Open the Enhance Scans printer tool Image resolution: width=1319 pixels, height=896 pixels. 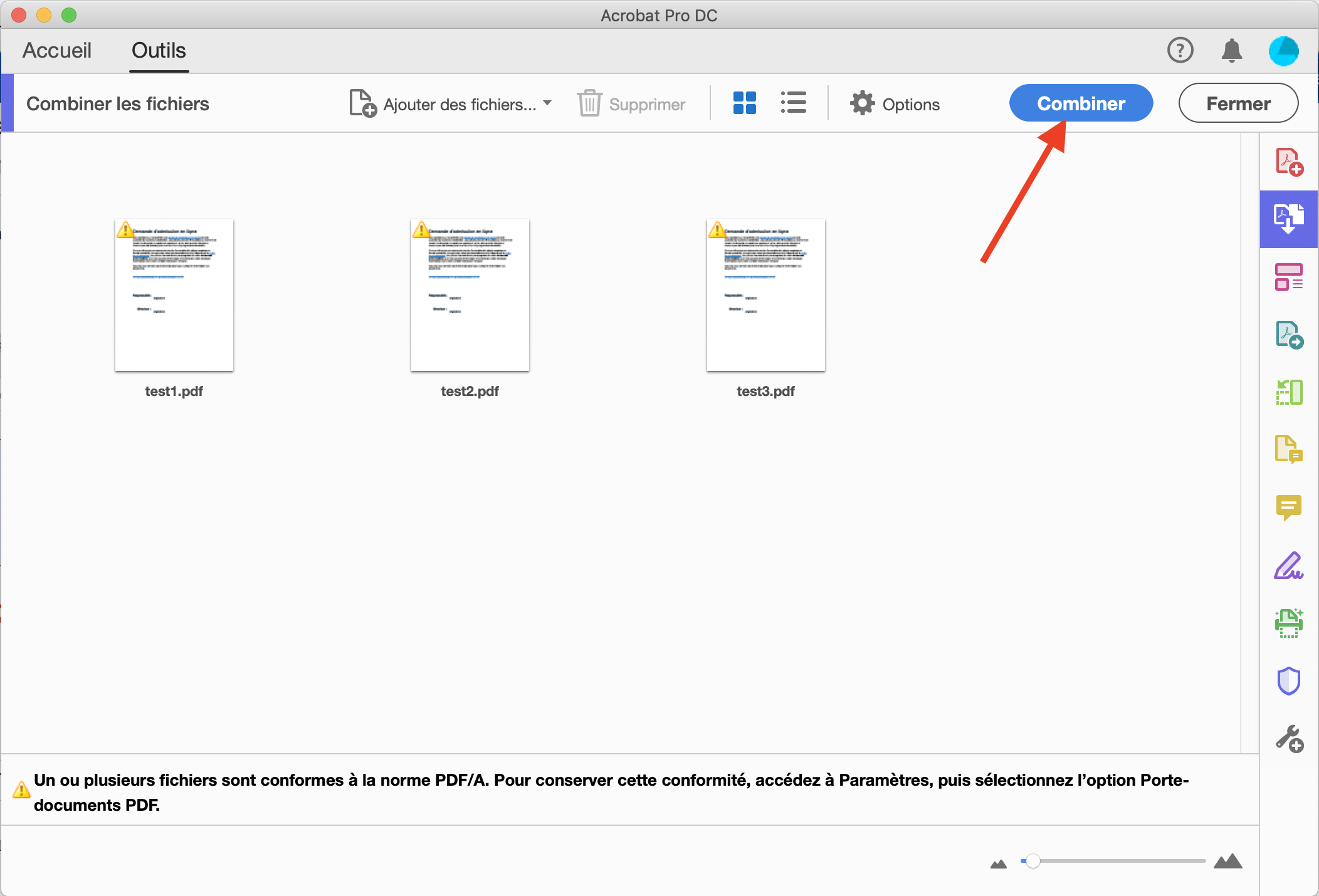(1289, 623)
